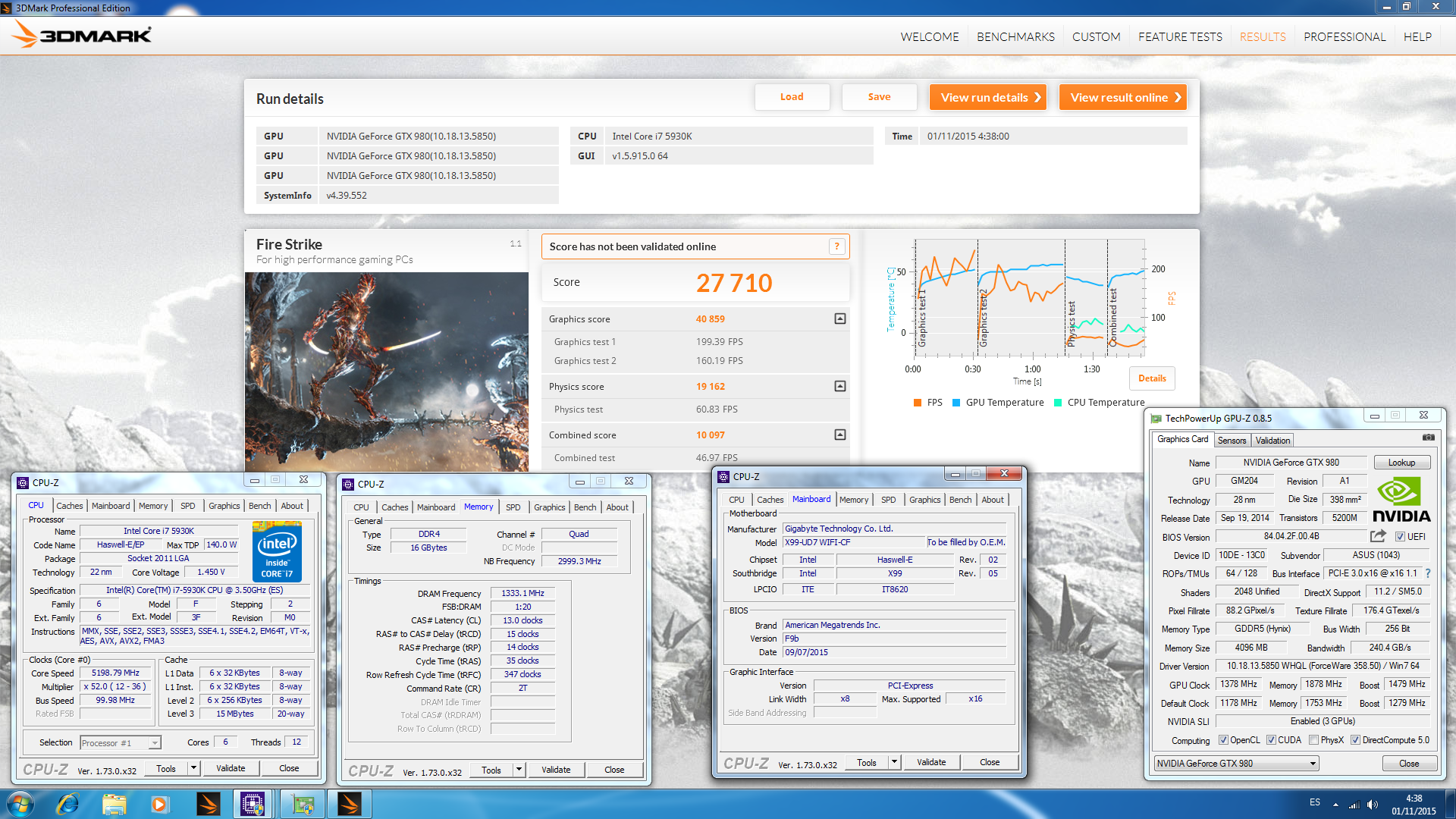Open Tools dropdown arrow in the Mainboard CPU-Z window
The height and width of the screenshot is (819, 1456).
pos(894,762)
